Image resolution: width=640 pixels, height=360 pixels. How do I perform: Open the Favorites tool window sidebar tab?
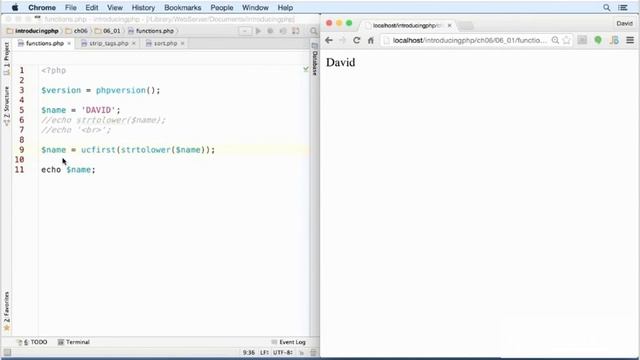tap(6, 310)
